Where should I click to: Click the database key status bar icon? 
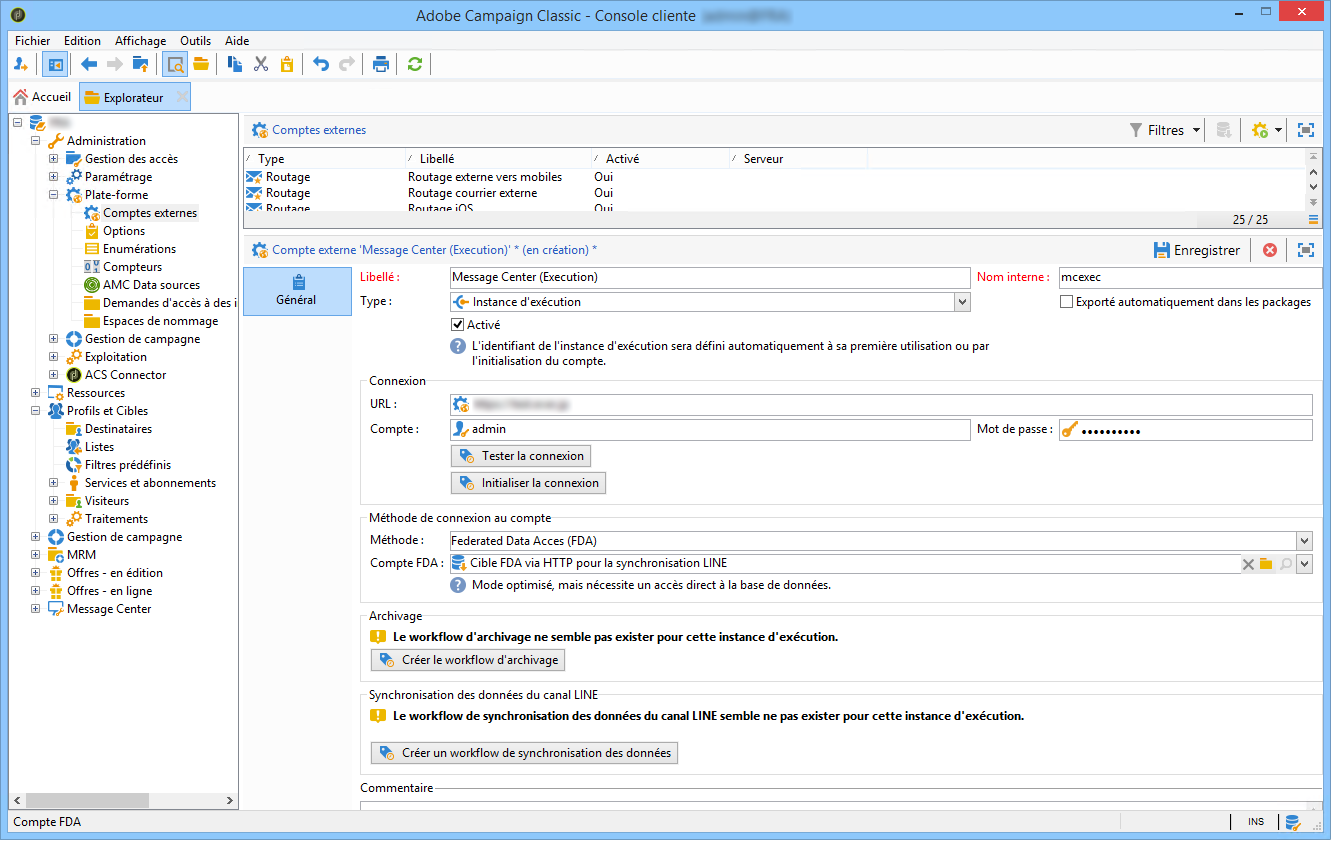coord(1293,822)
